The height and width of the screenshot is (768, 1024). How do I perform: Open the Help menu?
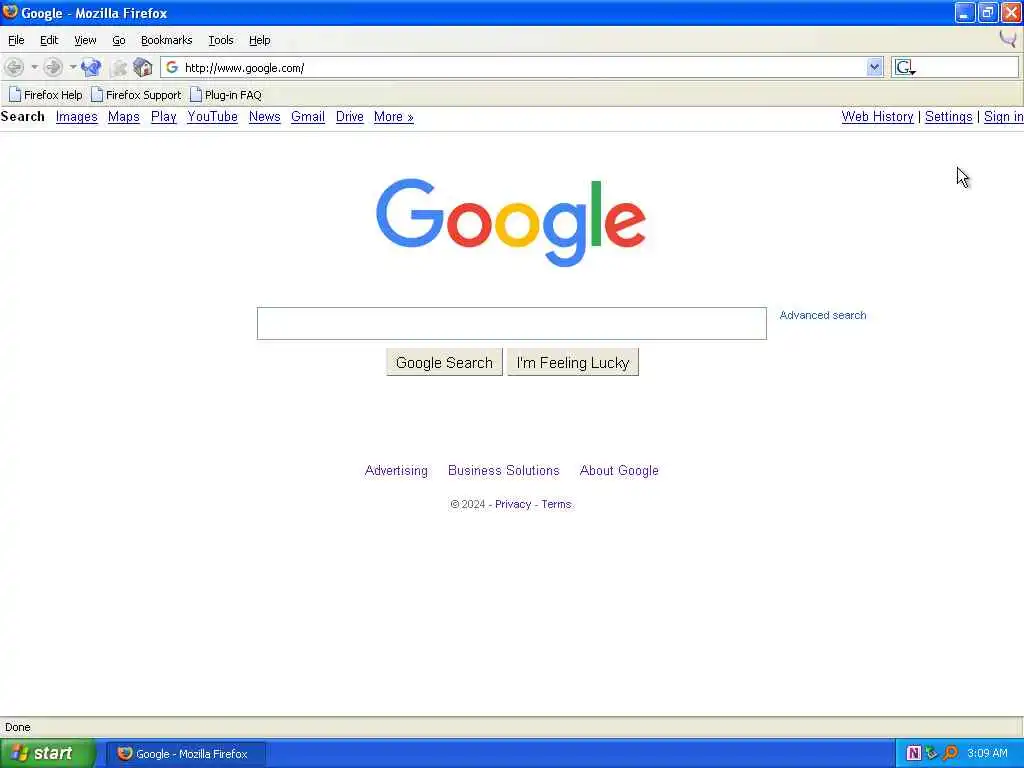(259, 40)
